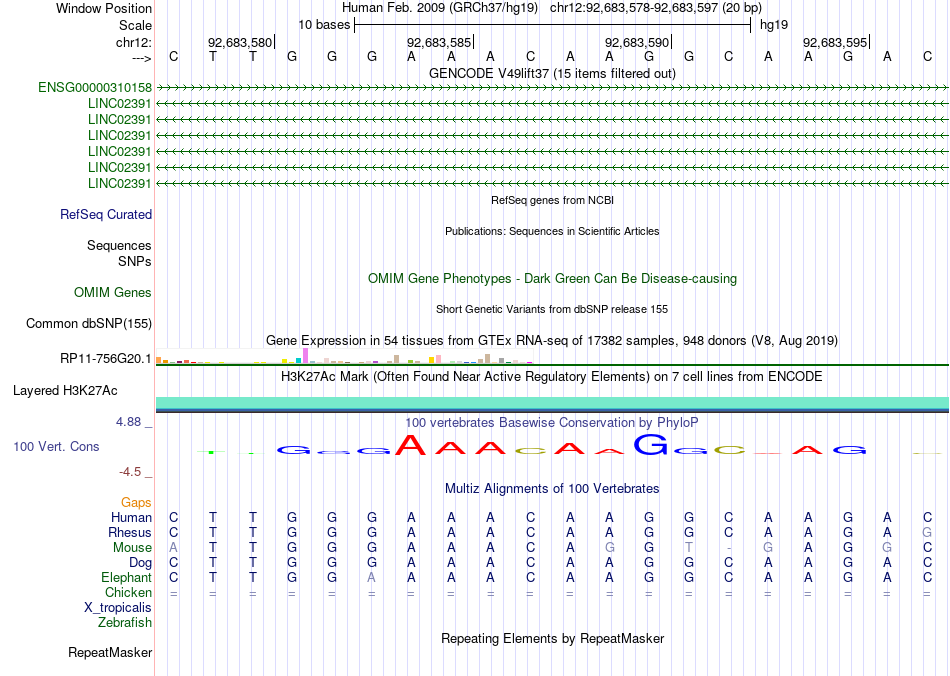Click the hg19 text beside scale bar
Screen dimensions: 950x676
(774, 25)
